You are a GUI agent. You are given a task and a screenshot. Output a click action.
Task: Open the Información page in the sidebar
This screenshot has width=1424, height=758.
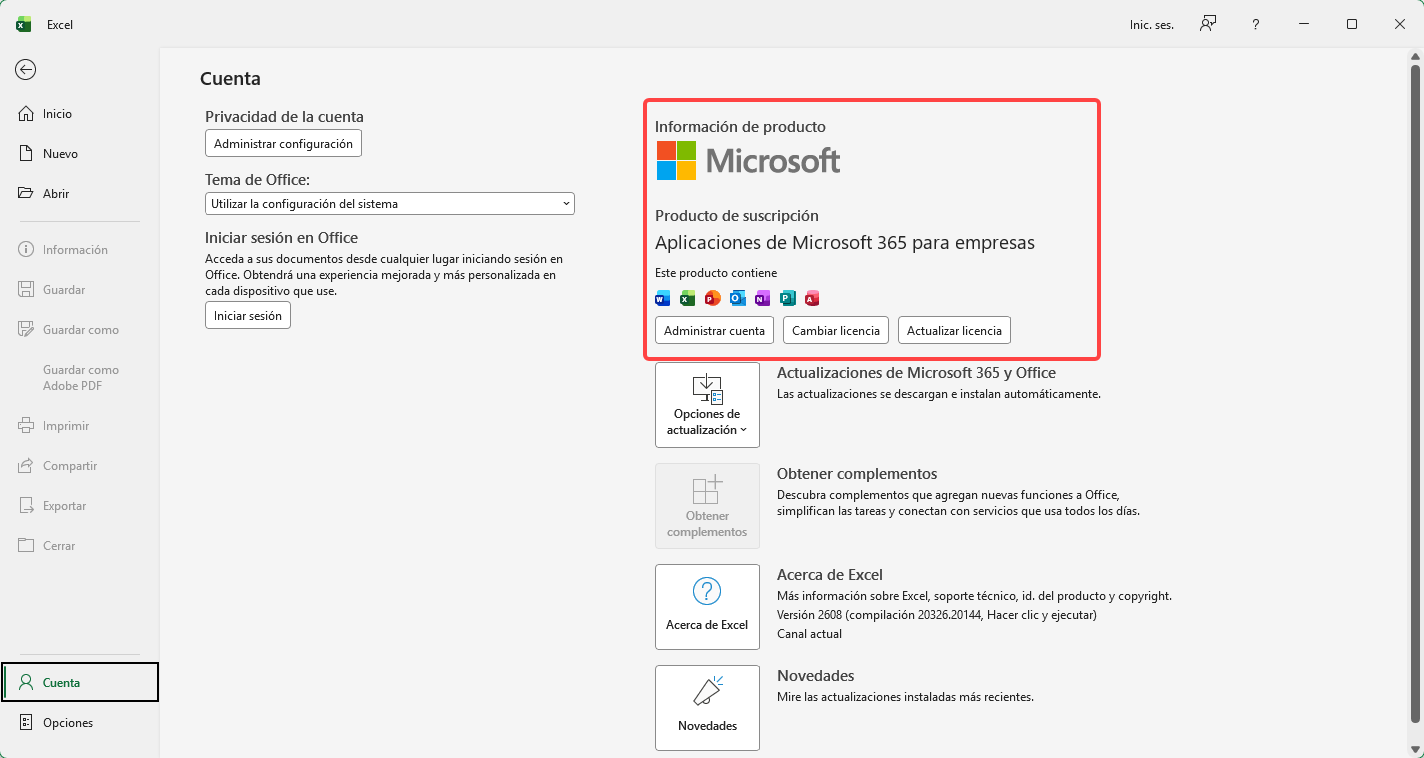(80, 250)
